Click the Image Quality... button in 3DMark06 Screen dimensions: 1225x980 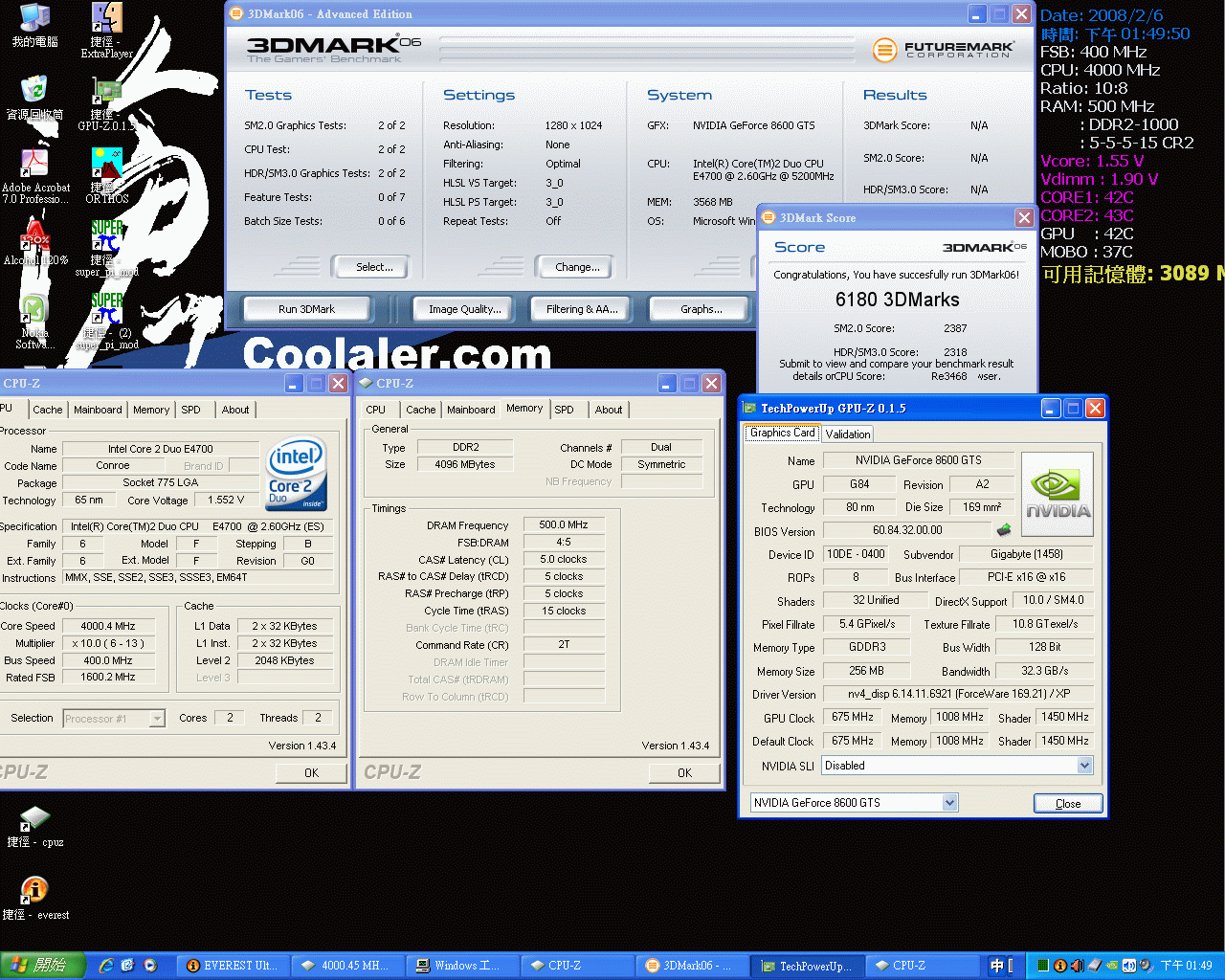[464, 309]
